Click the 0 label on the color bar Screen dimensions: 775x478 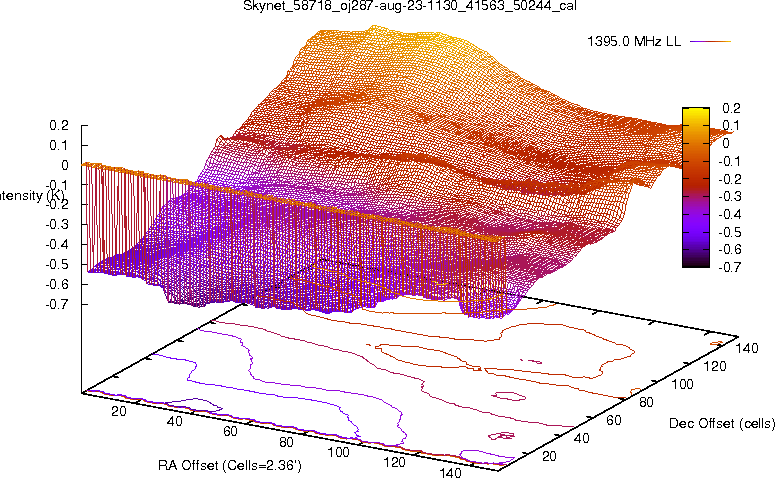tap(726, 143)
